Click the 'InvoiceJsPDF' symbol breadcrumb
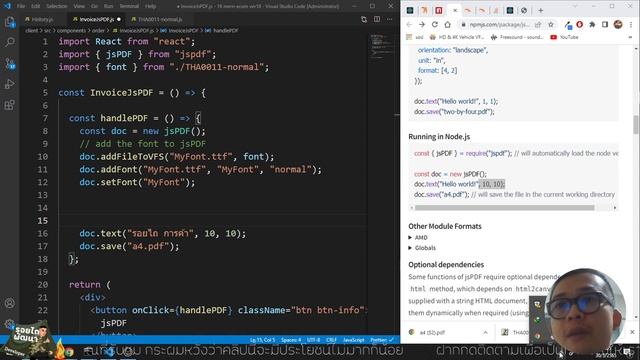The image size is (640, 360). click(x=183, y=31)
